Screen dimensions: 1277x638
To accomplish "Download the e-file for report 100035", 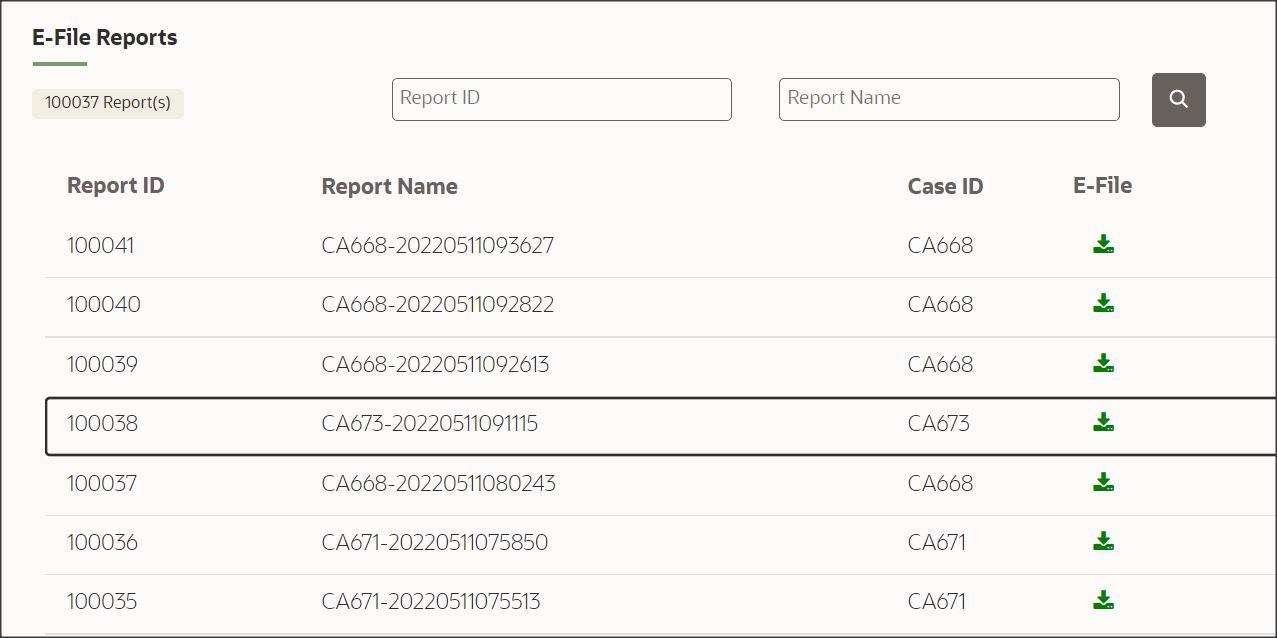I will coord(1103,601).
